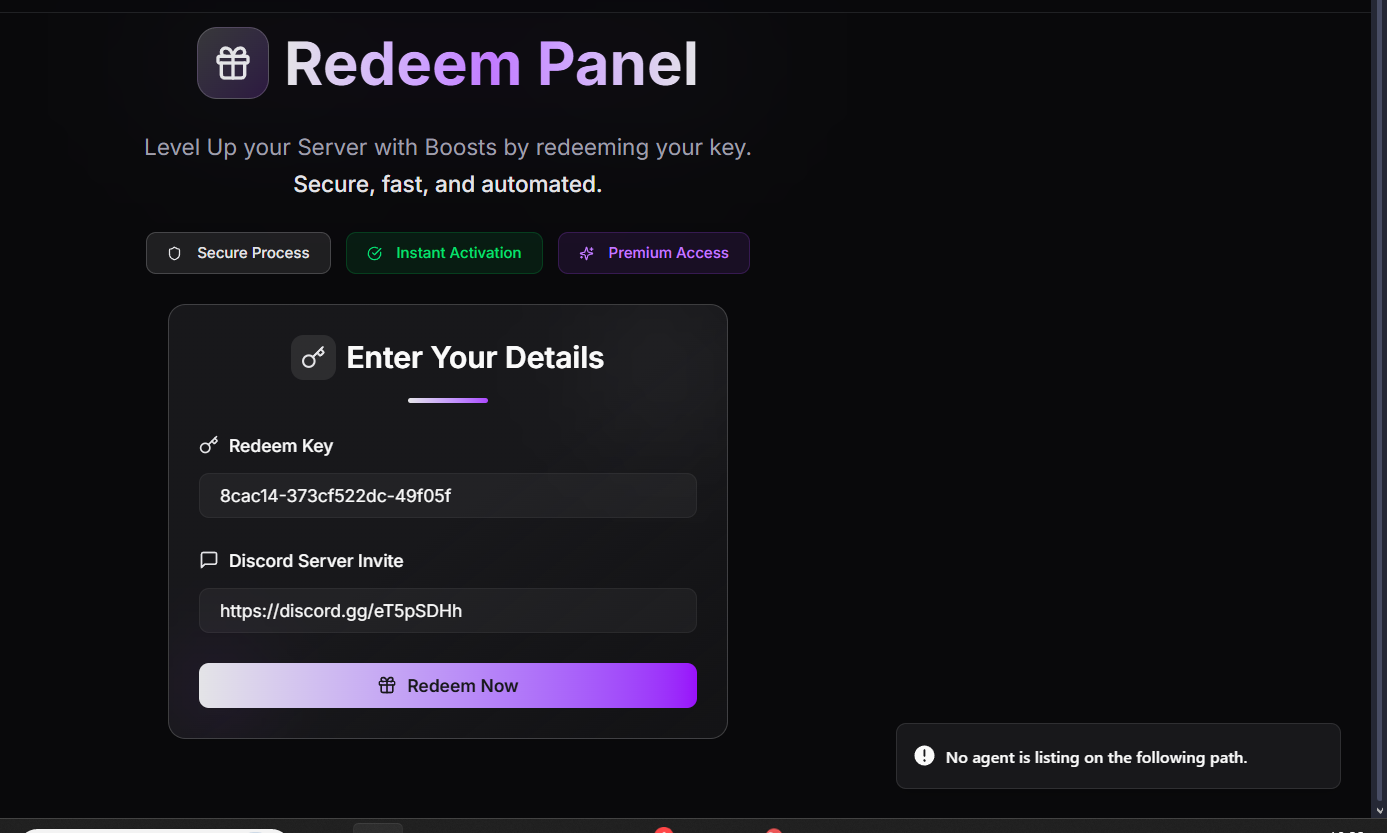The width and height of the screenshot is (1387, 833).
Task: Select the Secure Process badge
Action: click(238, 253)
